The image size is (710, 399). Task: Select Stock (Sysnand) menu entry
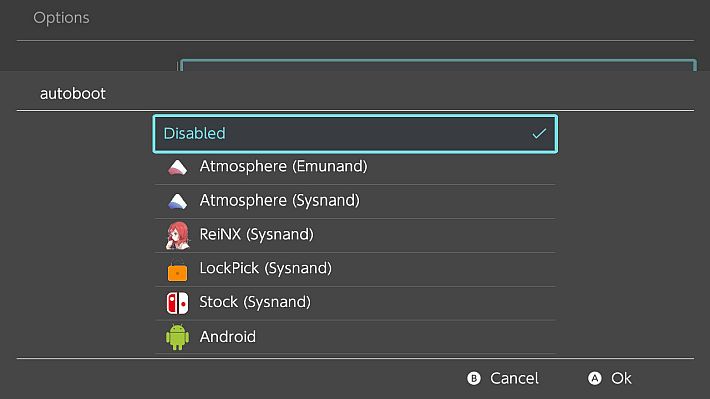coord(355,303)
